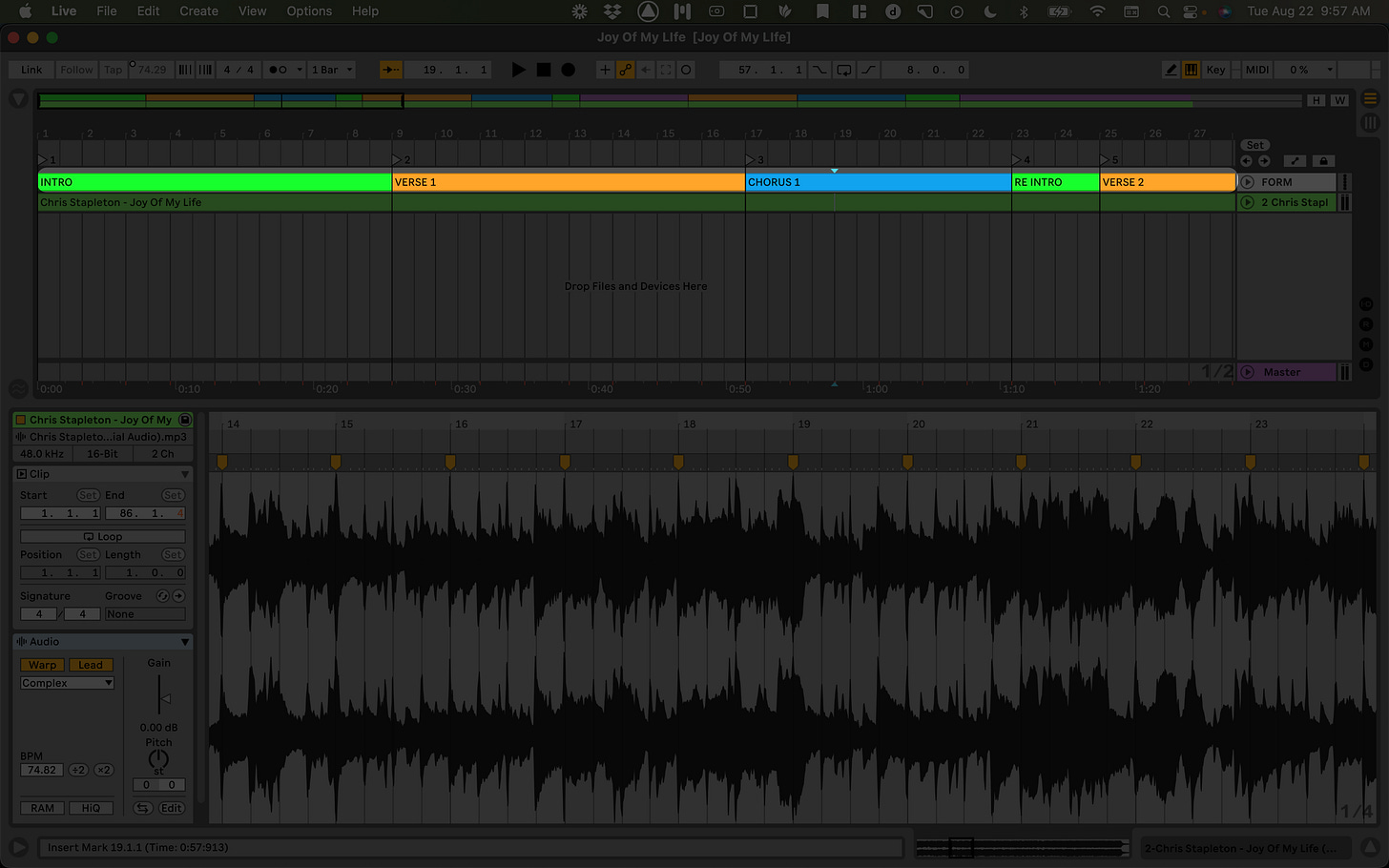Screen dimensions: 1389x868
Task: Click the tempo field 74.29
Action: point(152,70)
